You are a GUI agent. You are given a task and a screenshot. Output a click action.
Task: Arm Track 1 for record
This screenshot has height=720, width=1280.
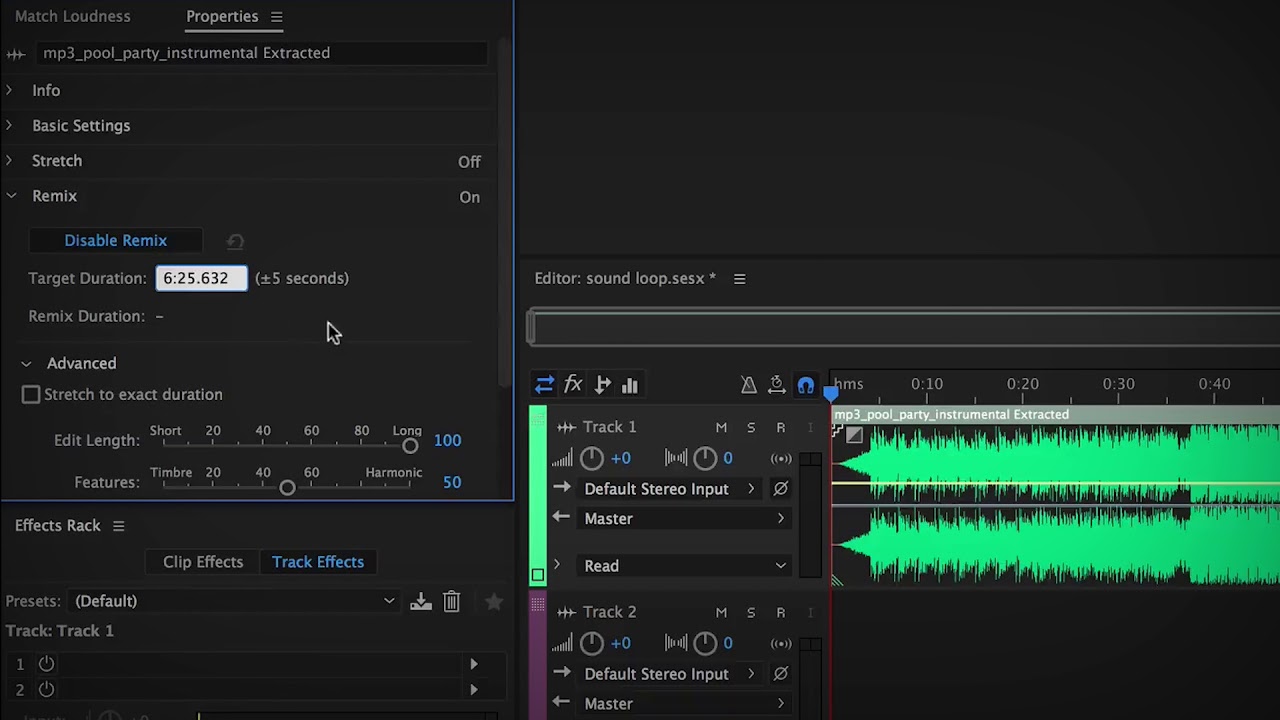point(781,428)
